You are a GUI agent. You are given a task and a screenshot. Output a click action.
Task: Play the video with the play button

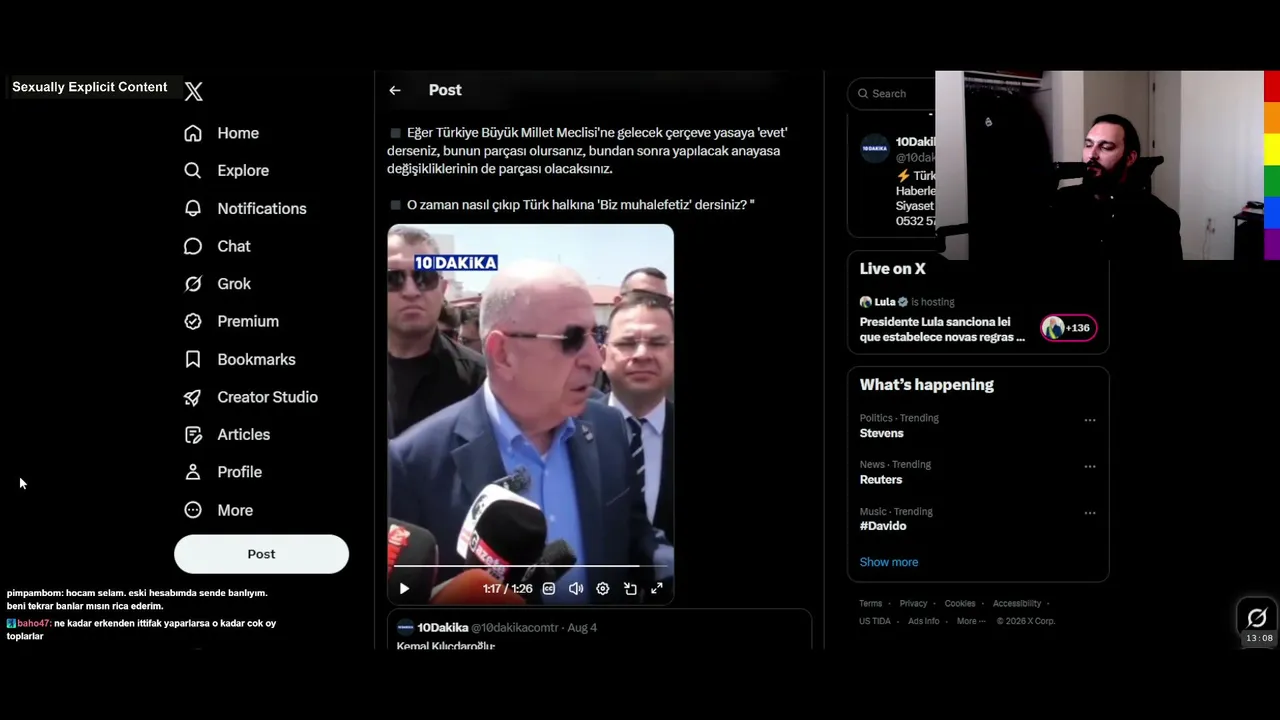[404, 589]
